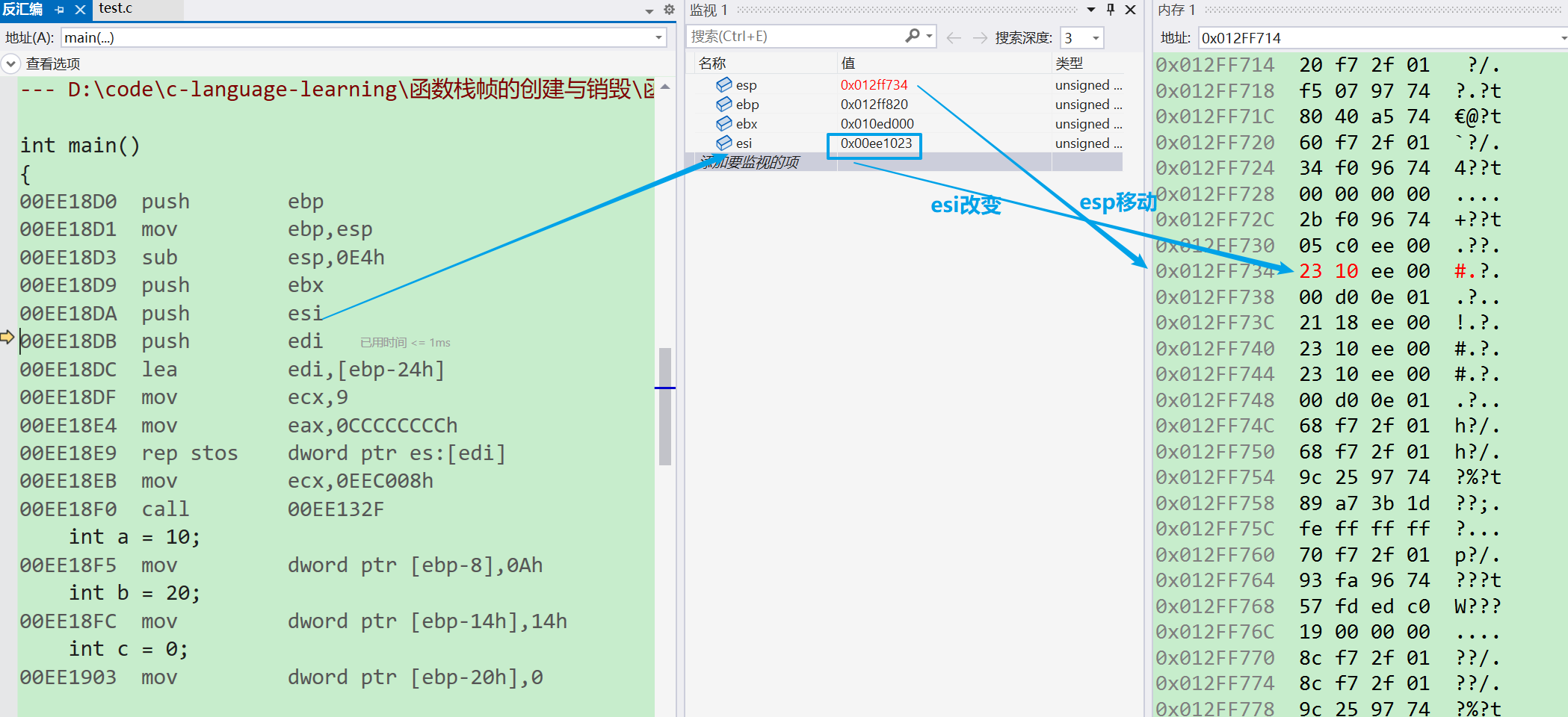The height and width of the screenshot is (717, 1568).
Task: Click the 内存 1 memory panel title
Action: [x=1177, y=10]
